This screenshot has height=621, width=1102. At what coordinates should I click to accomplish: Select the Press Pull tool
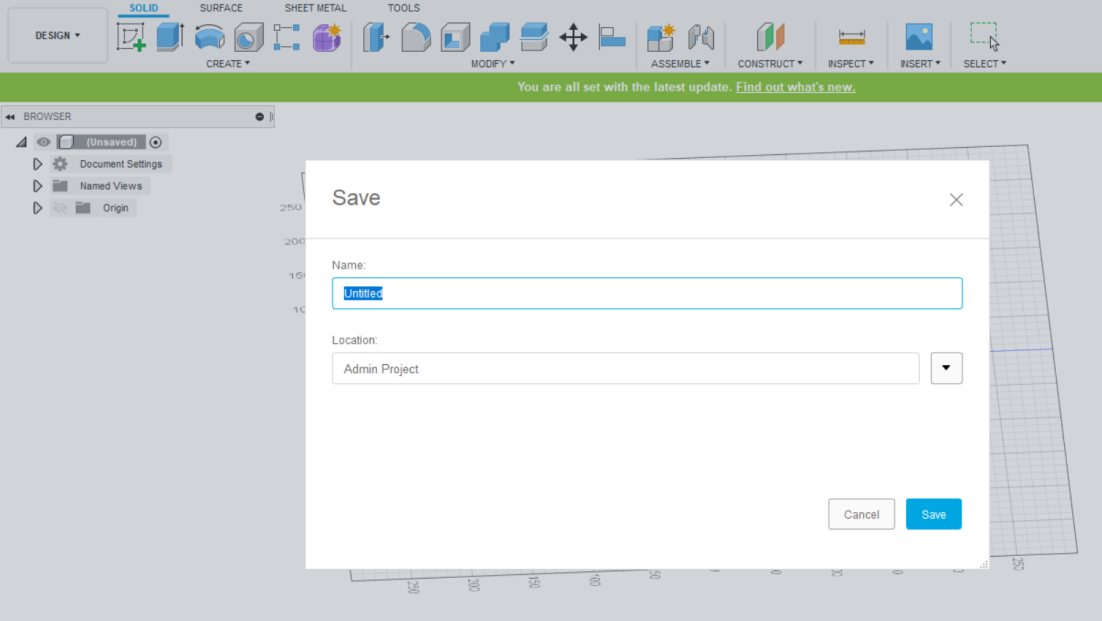376,37
